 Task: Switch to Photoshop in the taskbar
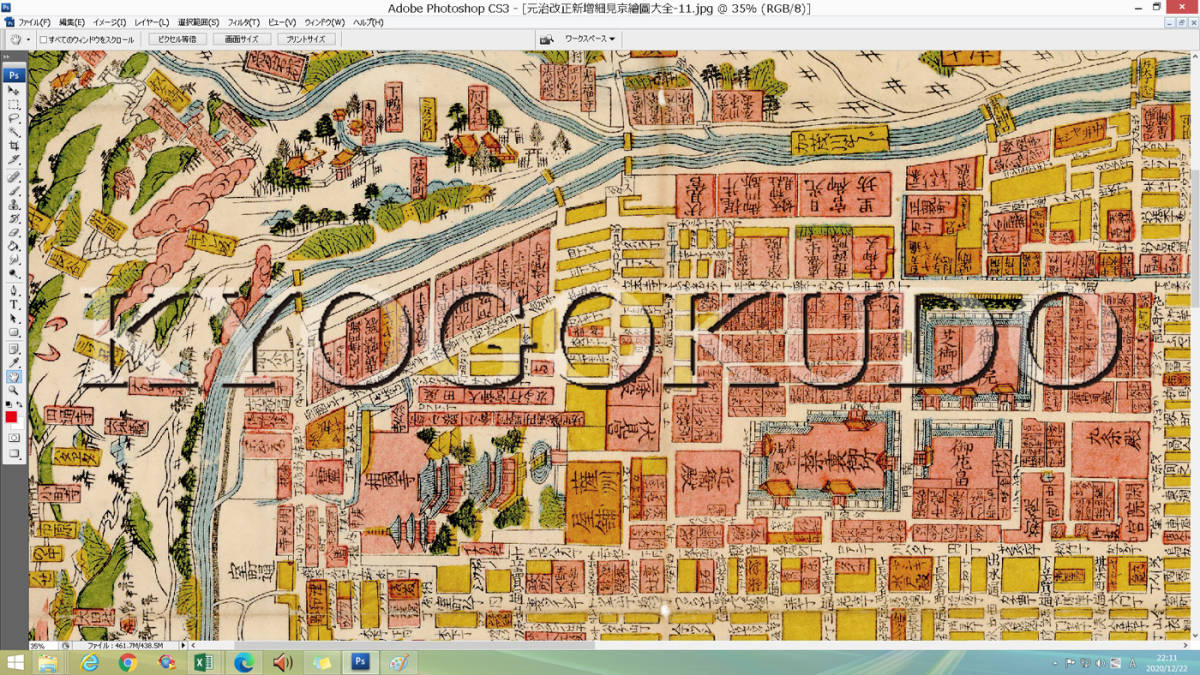pos(359,663)
